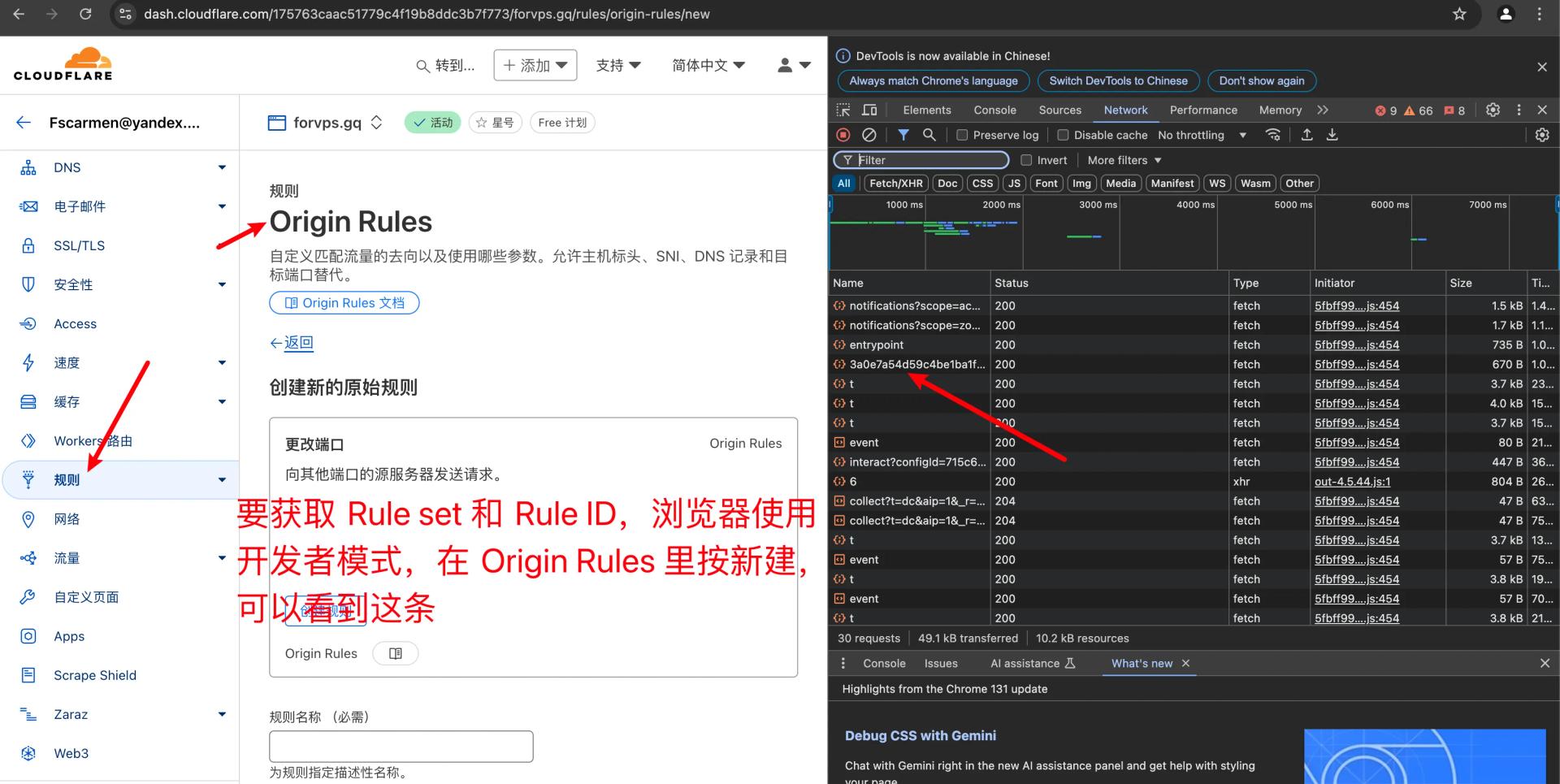Viewport: 1560px width, 784px height.
Task: Open the 简体中文 language dropdown
Action: pyautogui.click(x=708, y=65)
